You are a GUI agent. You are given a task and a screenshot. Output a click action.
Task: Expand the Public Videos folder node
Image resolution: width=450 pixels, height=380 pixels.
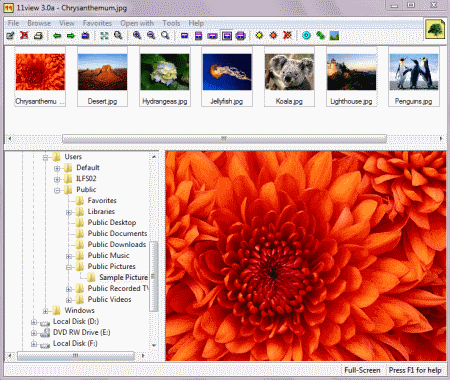pos(69,300)
